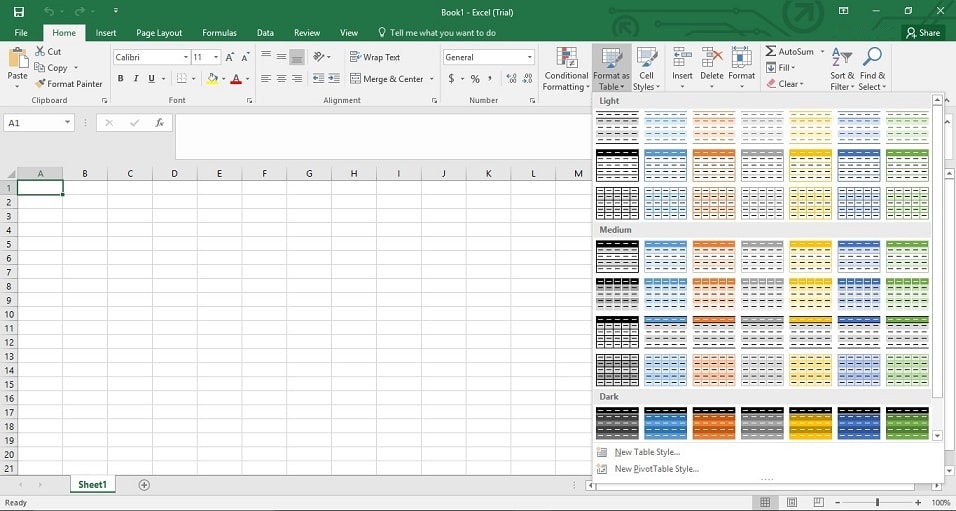Switch to Page Break Preview in status bar

[x=818, y=502]
